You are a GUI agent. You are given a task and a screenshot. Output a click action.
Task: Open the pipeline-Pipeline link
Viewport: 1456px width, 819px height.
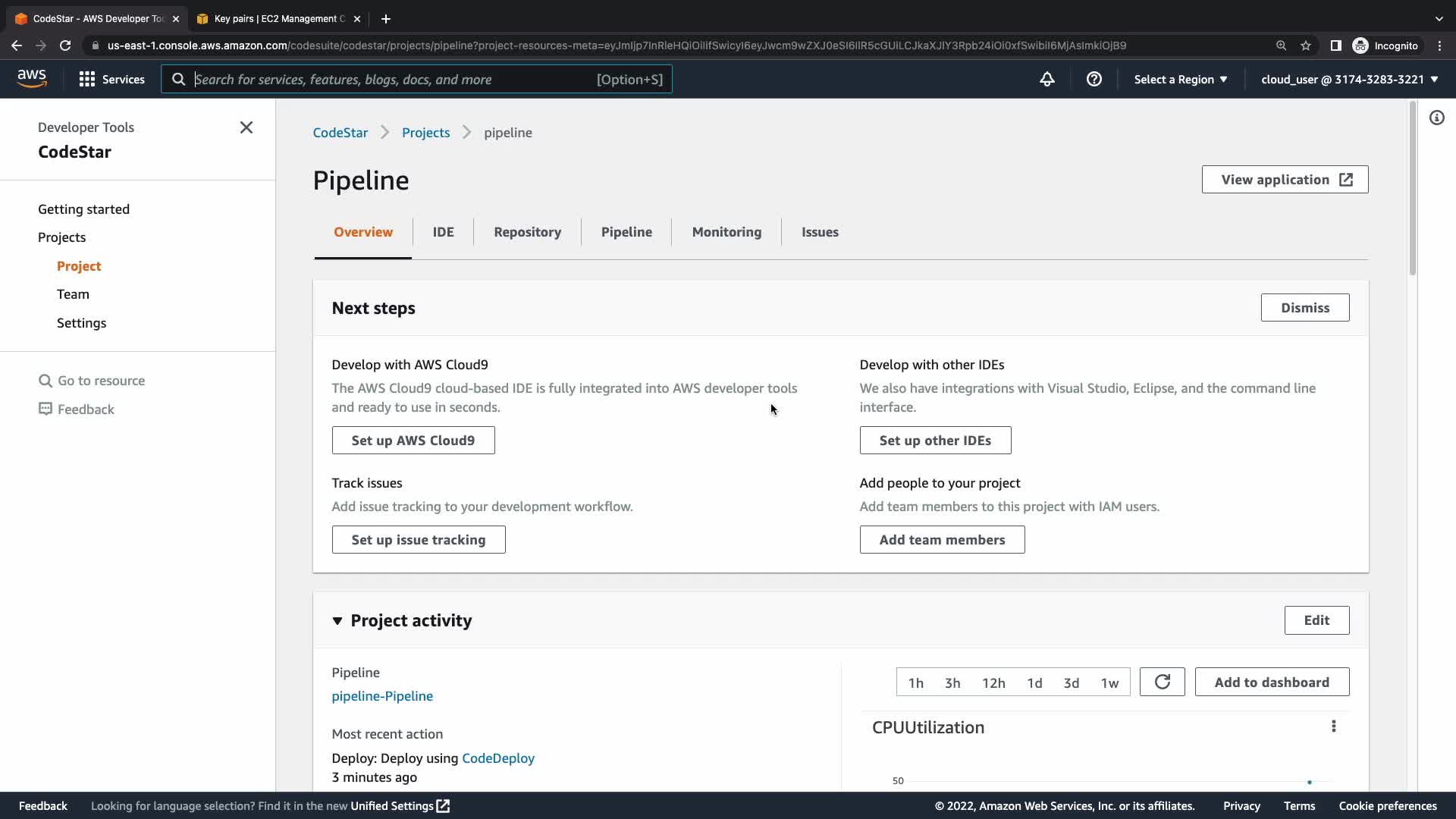pos(382,696)
